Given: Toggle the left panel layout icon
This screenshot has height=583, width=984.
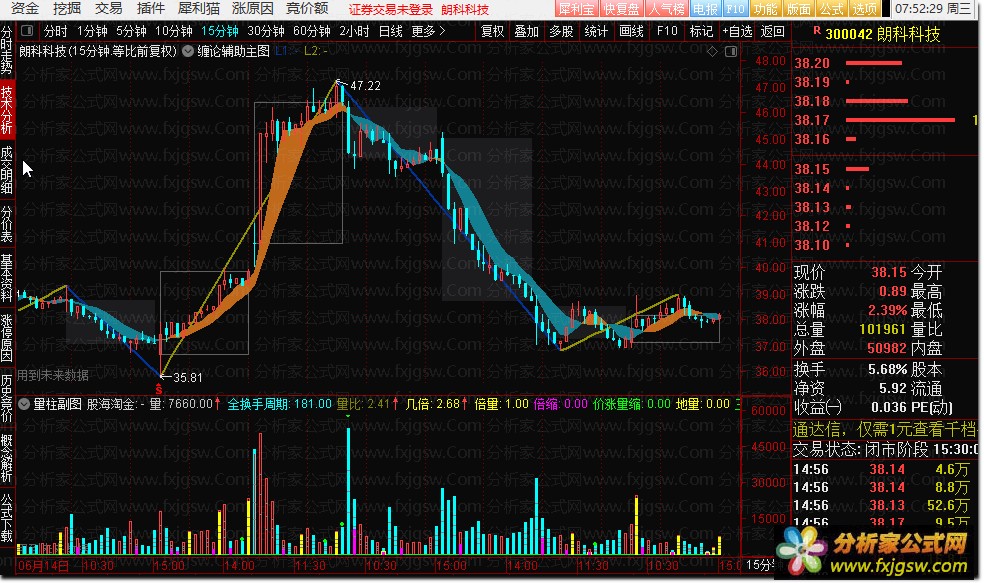Looking at the screenshot, I should (27, 30).
